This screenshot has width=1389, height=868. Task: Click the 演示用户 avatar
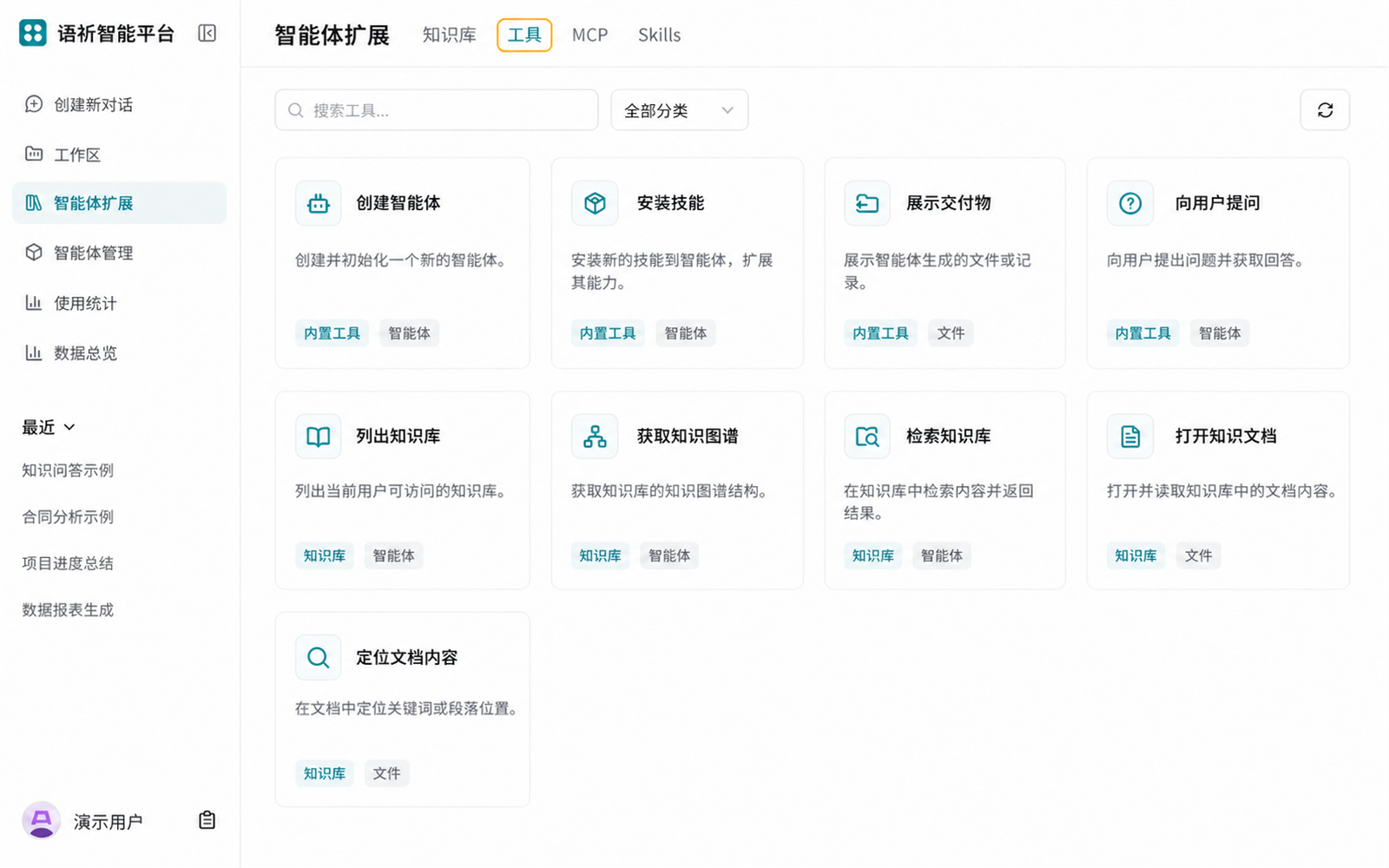coord(41,820)
